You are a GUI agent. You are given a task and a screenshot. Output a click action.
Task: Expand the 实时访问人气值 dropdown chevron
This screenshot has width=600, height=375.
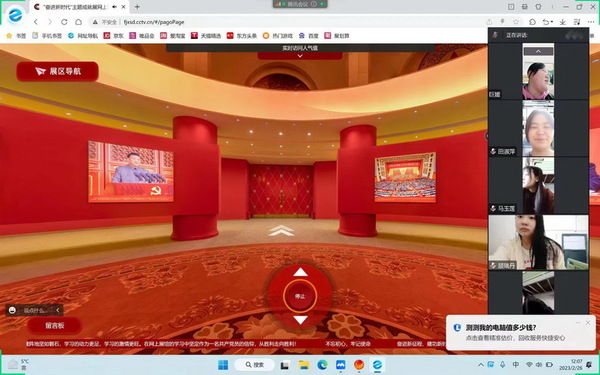(300, 56)
